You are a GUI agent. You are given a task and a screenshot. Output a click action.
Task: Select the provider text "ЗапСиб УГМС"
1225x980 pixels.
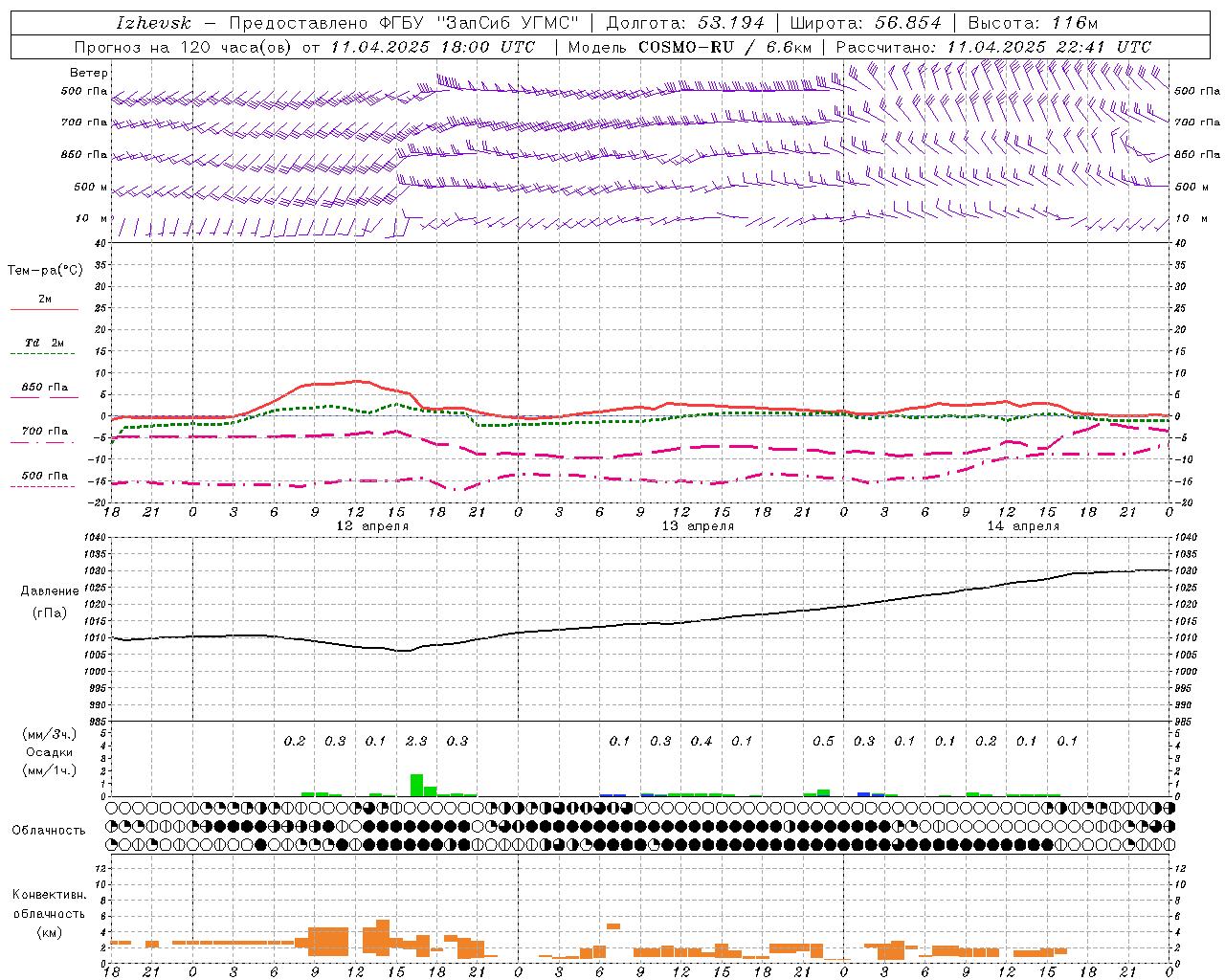click(x=507, y=23)
